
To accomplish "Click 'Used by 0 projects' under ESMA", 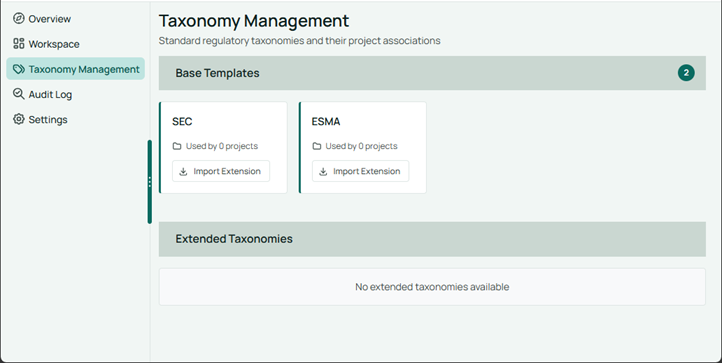I will pyautogui.click(x=361, y=146).
